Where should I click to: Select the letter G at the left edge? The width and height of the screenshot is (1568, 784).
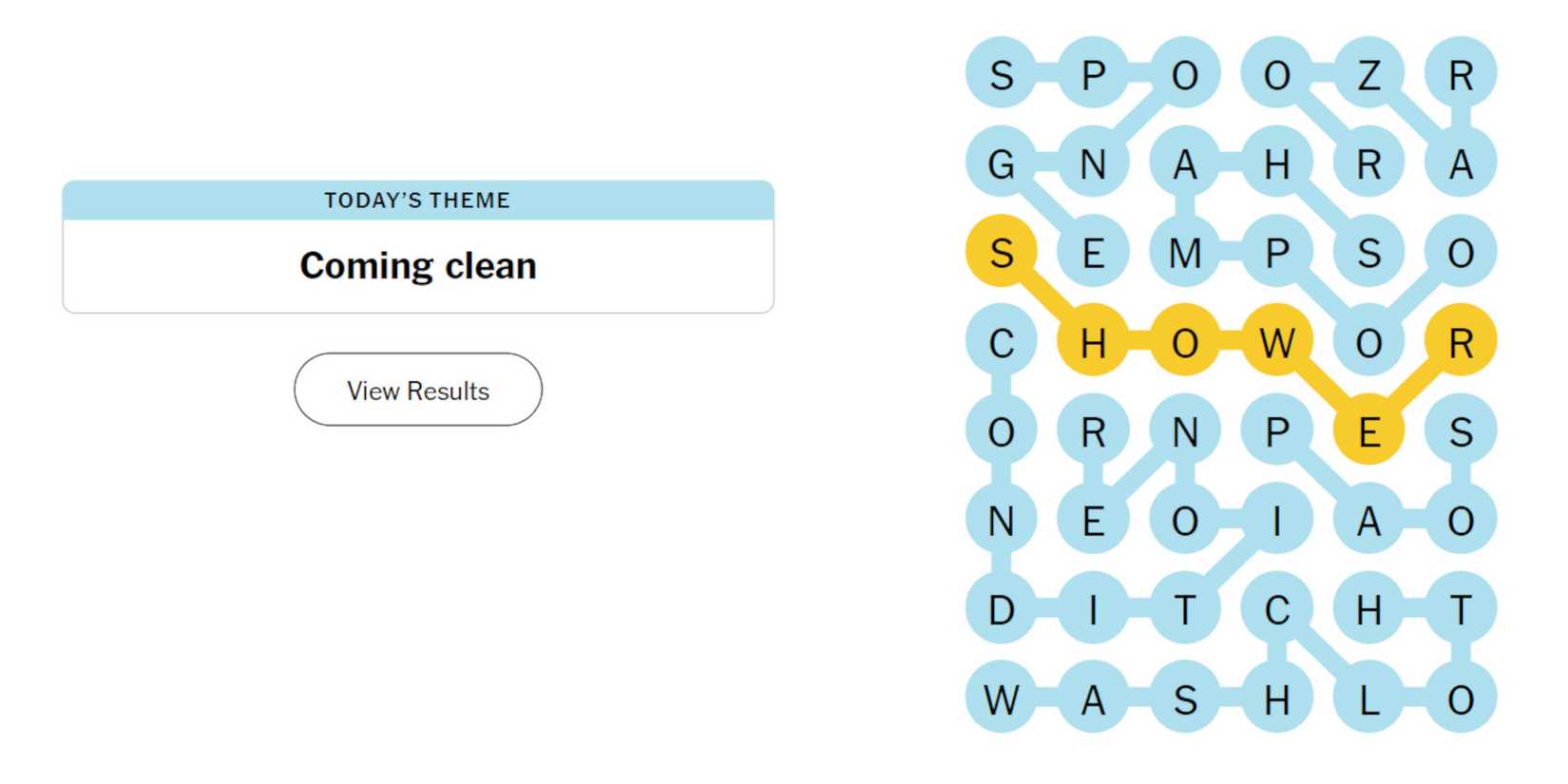click(x=1000, y=163)
